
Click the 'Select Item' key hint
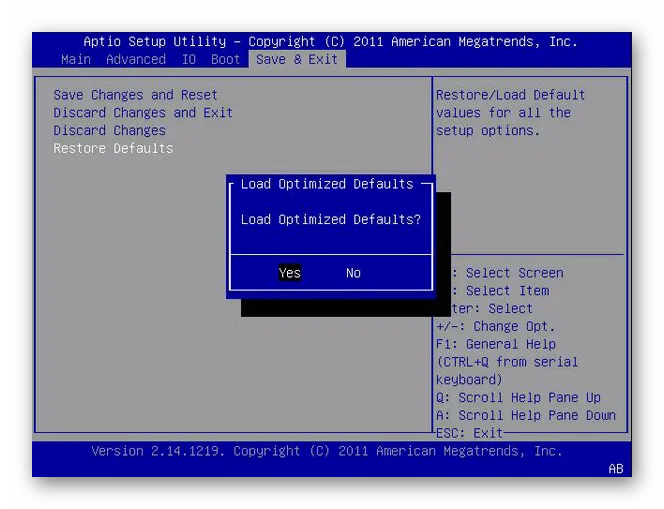point(507,290)
